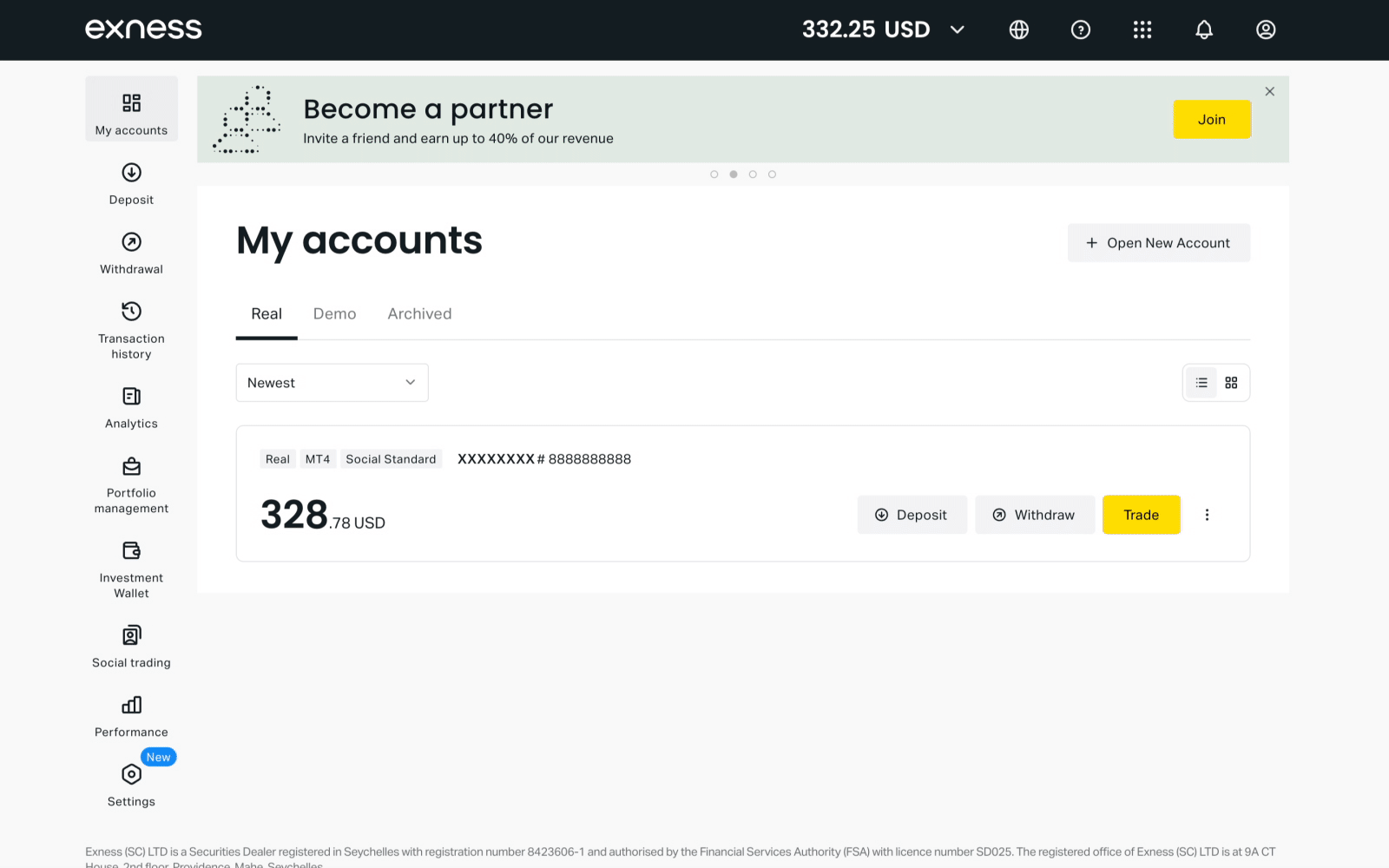The width and height of the screenshot is (1389, 868).
Task: Open the account three-dot options menu
Action: pyautogui.click(x=1207, y=515)
